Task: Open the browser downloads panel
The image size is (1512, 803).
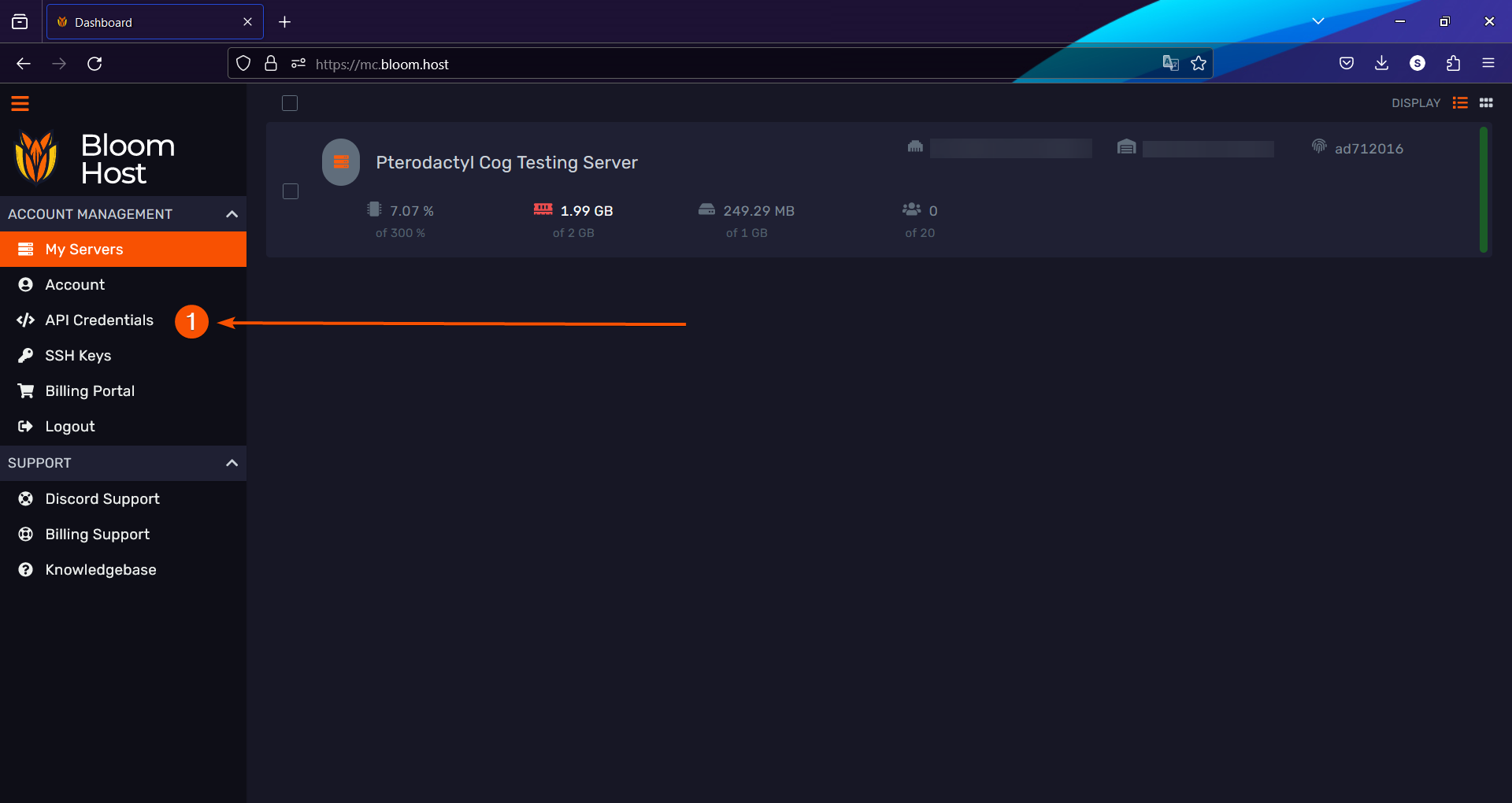Action: pos(1381,64)
